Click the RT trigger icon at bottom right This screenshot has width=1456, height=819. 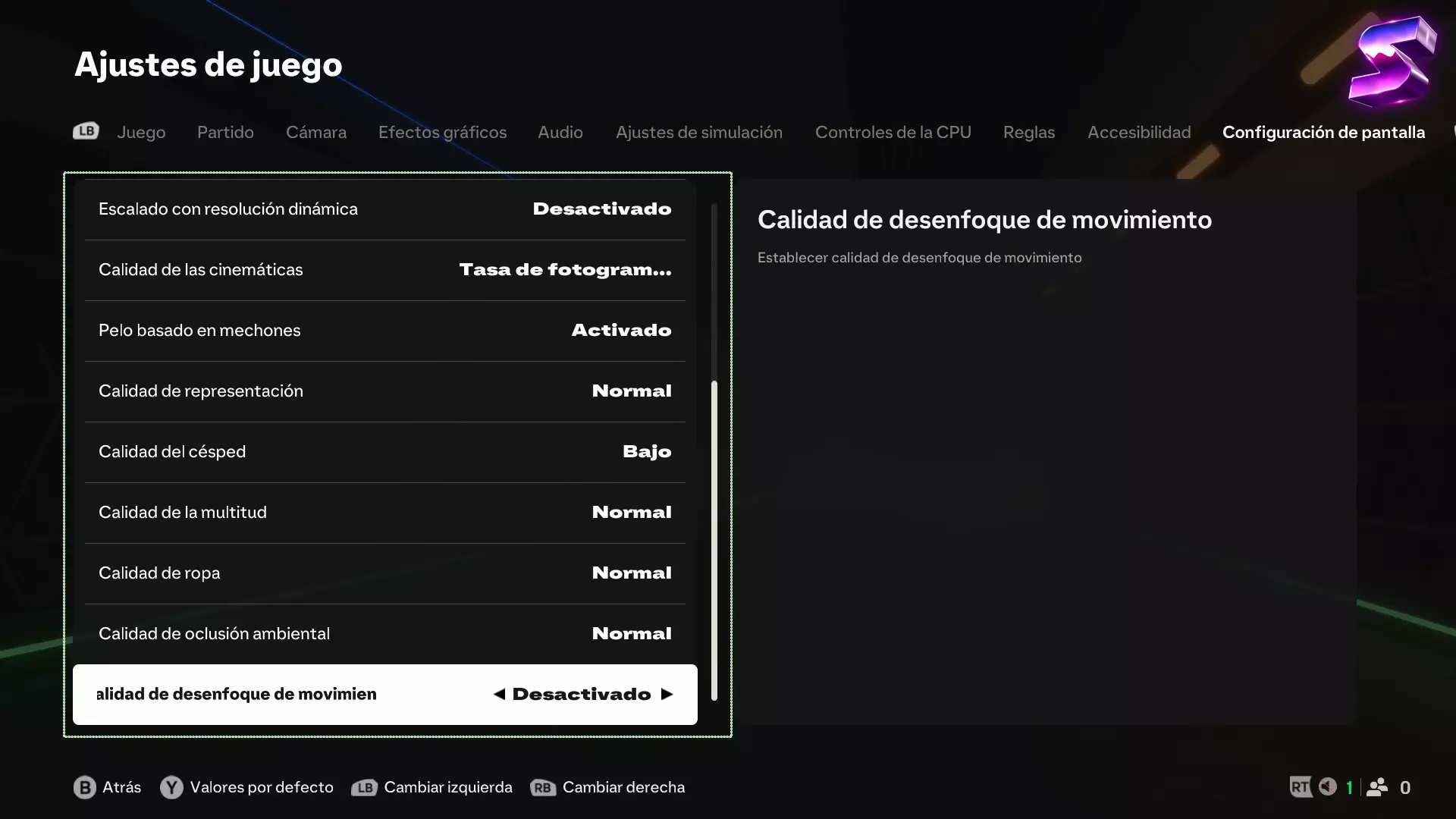point(1300,787)
